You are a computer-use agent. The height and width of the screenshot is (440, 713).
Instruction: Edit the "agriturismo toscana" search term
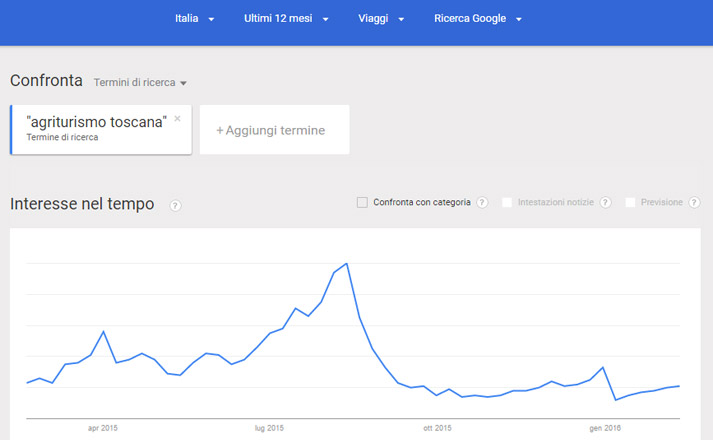pos(96,123)
